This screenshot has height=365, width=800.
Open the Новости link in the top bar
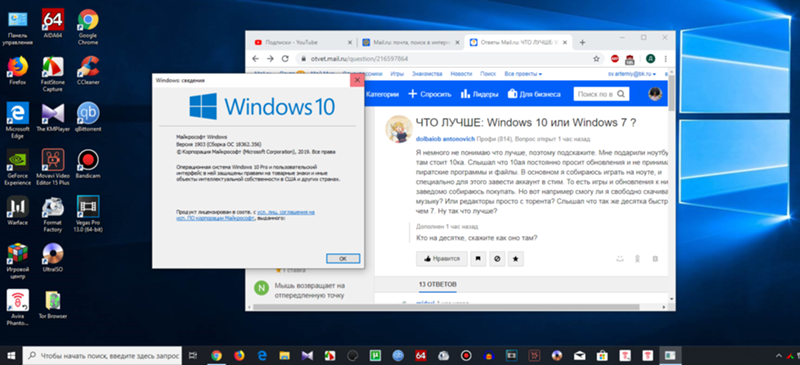click(x=461, y=74)
